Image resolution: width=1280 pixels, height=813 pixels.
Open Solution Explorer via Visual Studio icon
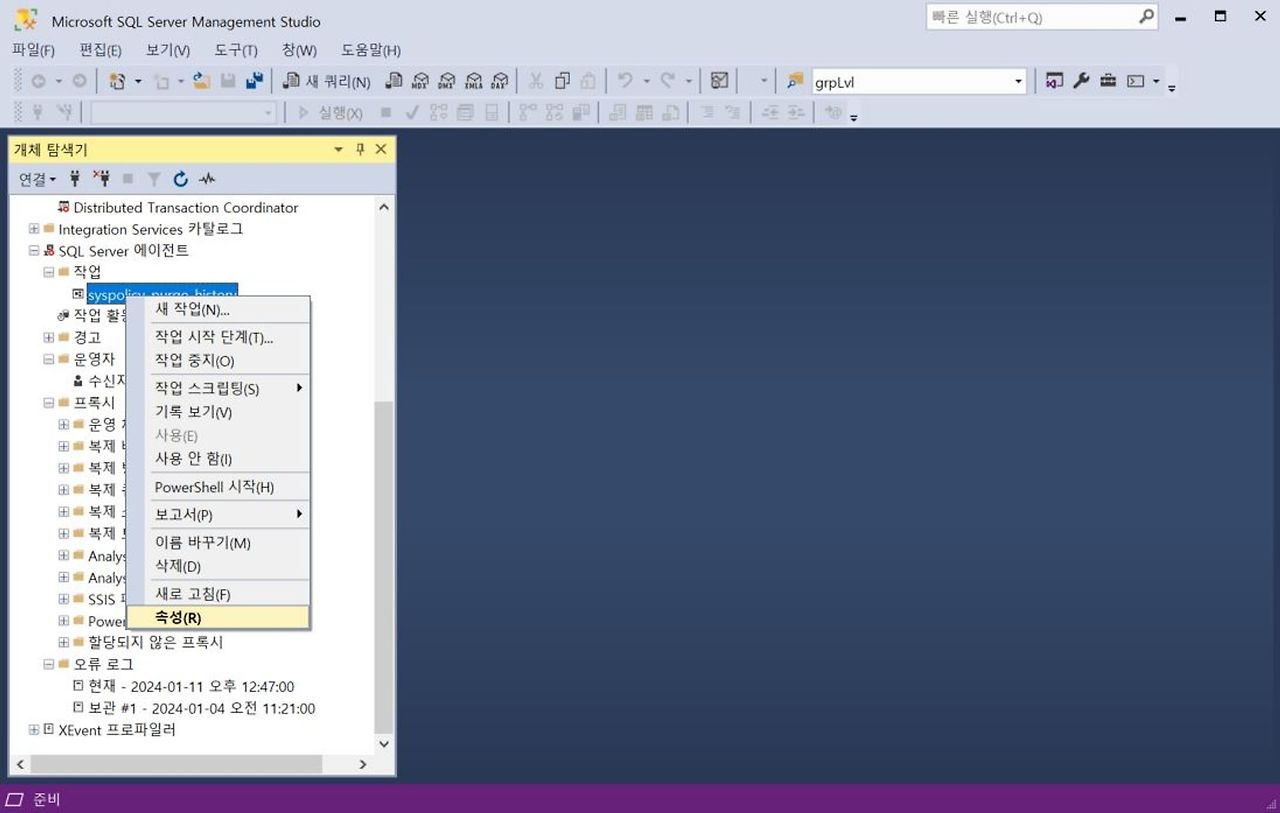pyautogui.click(x=1054, y=81)
